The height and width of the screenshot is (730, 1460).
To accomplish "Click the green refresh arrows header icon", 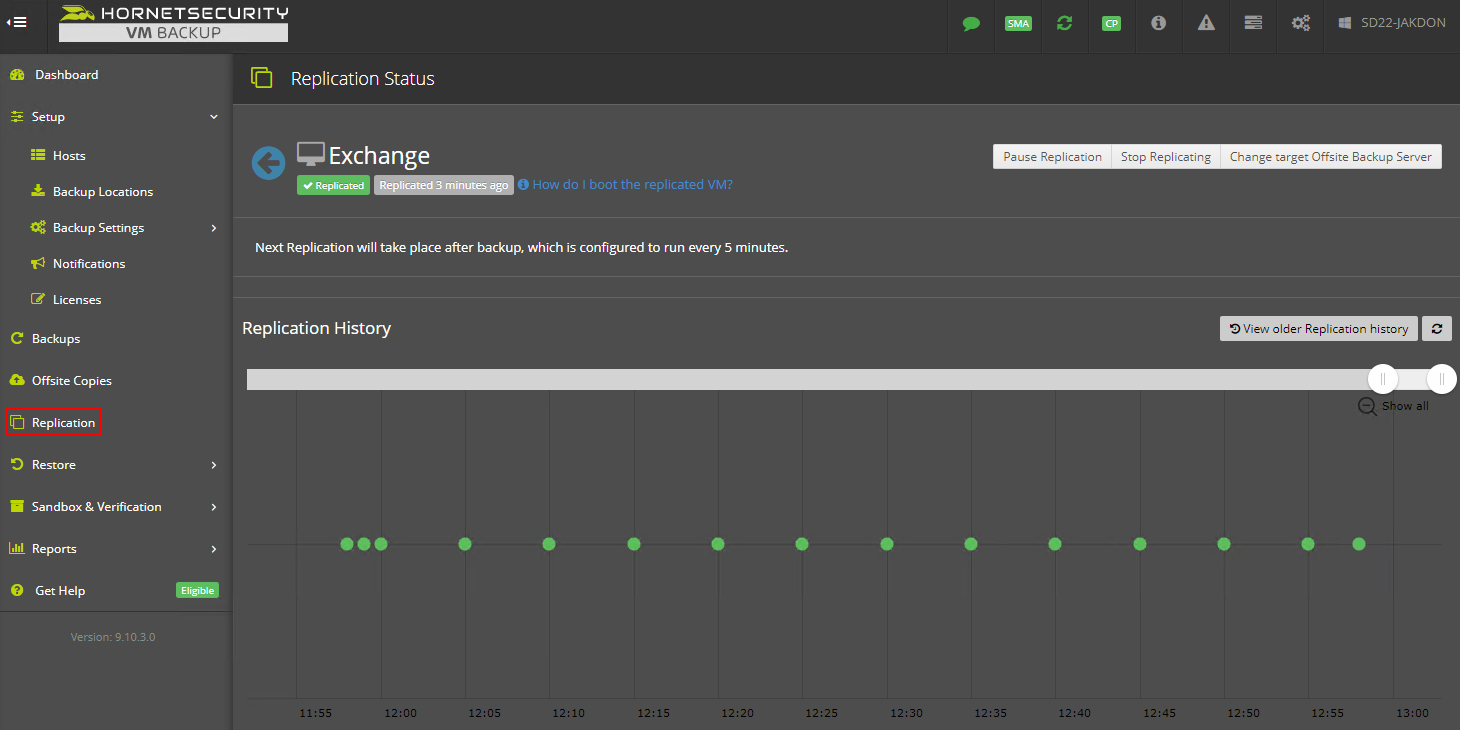I will point(1064,23).
